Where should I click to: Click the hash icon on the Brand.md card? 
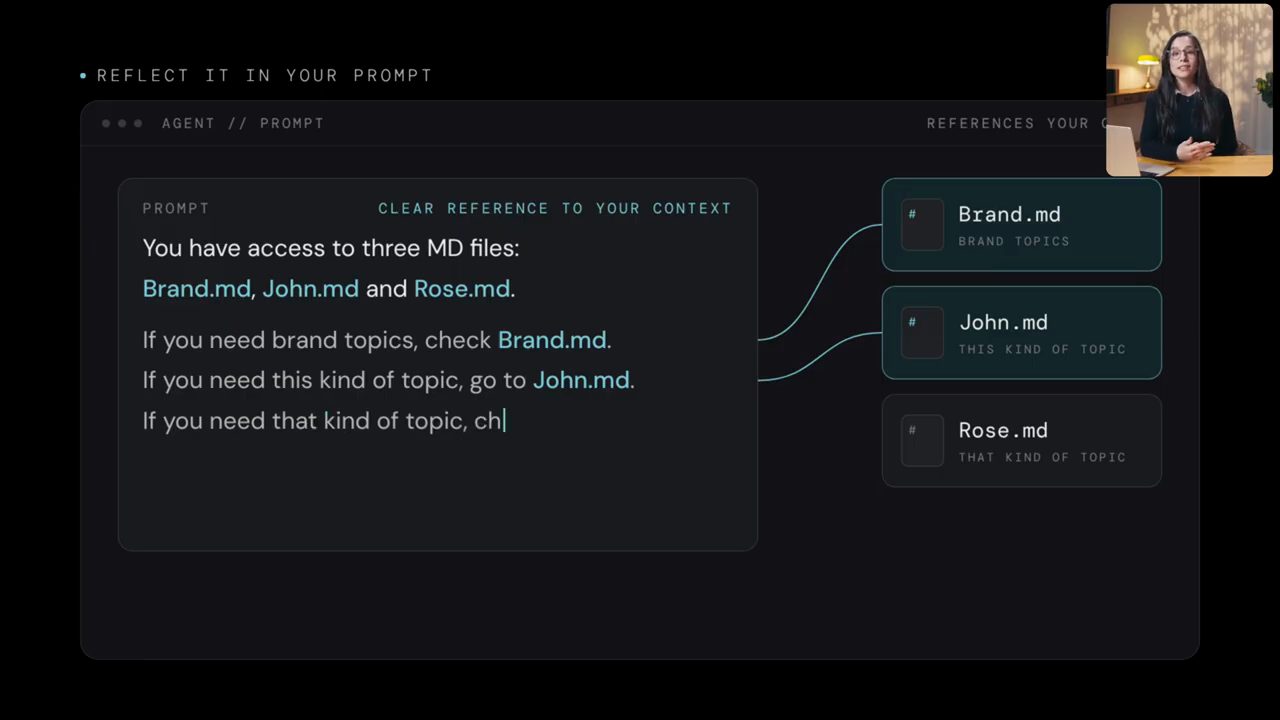pos(922,224)
